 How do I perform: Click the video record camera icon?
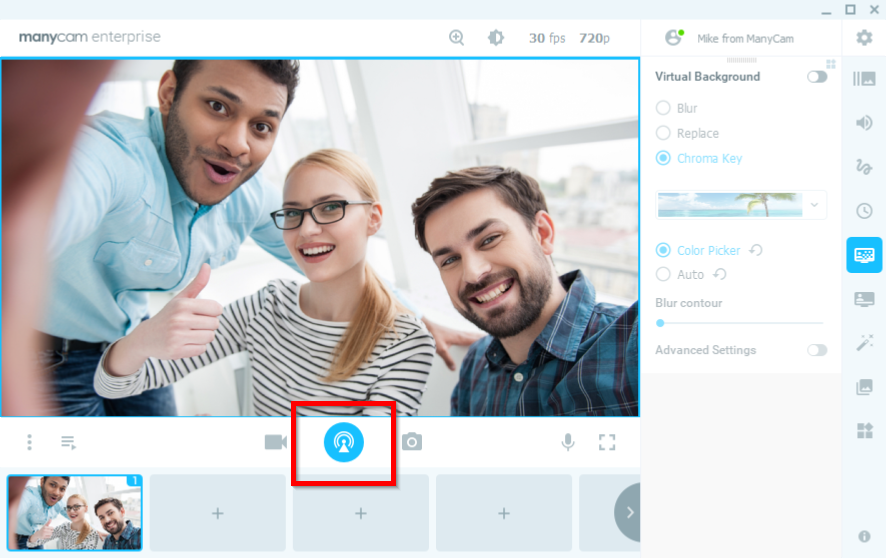(276, 442)
